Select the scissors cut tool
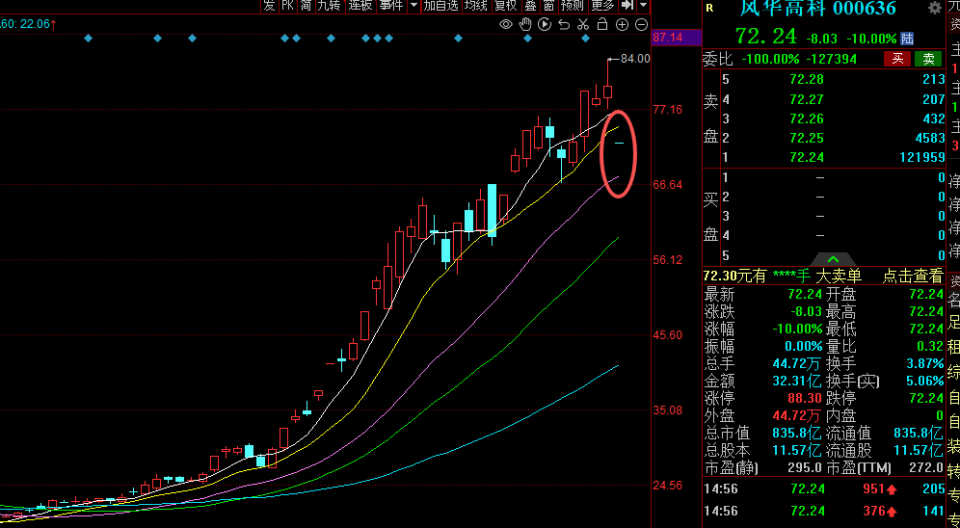Viewport: 960px width, 528px height. click(583, 25)
